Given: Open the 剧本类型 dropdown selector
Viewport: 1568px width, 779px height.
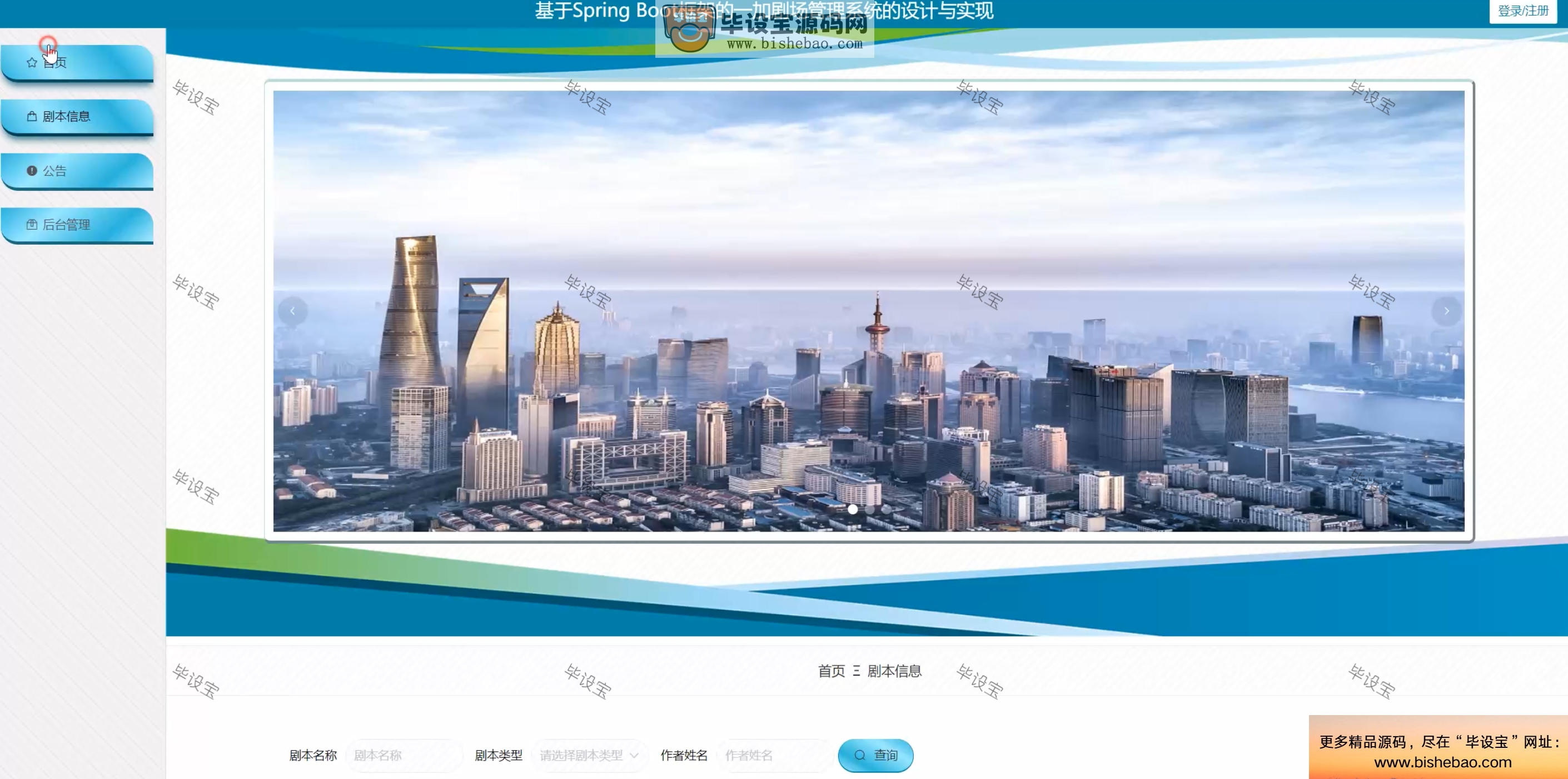Looking at the screenshot, I should point(589,755).
